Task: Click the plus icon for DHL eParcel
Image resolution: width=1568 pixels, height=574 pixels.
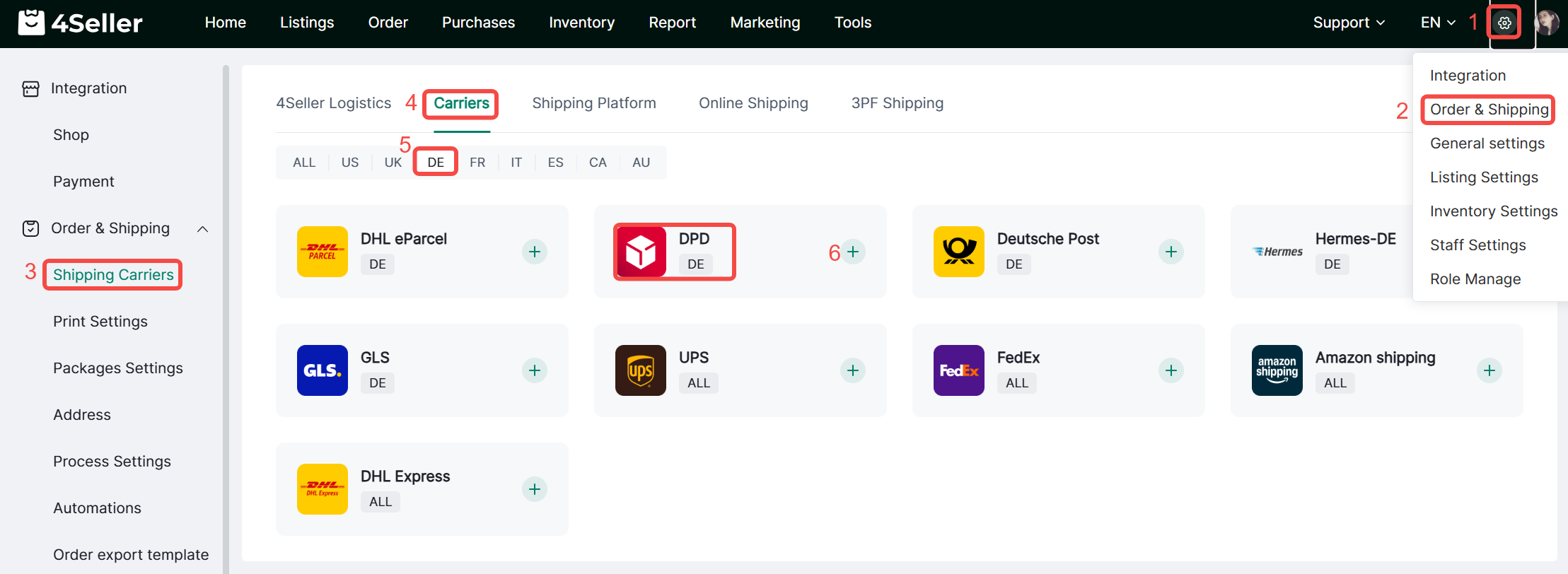Action: coord(535,252)
